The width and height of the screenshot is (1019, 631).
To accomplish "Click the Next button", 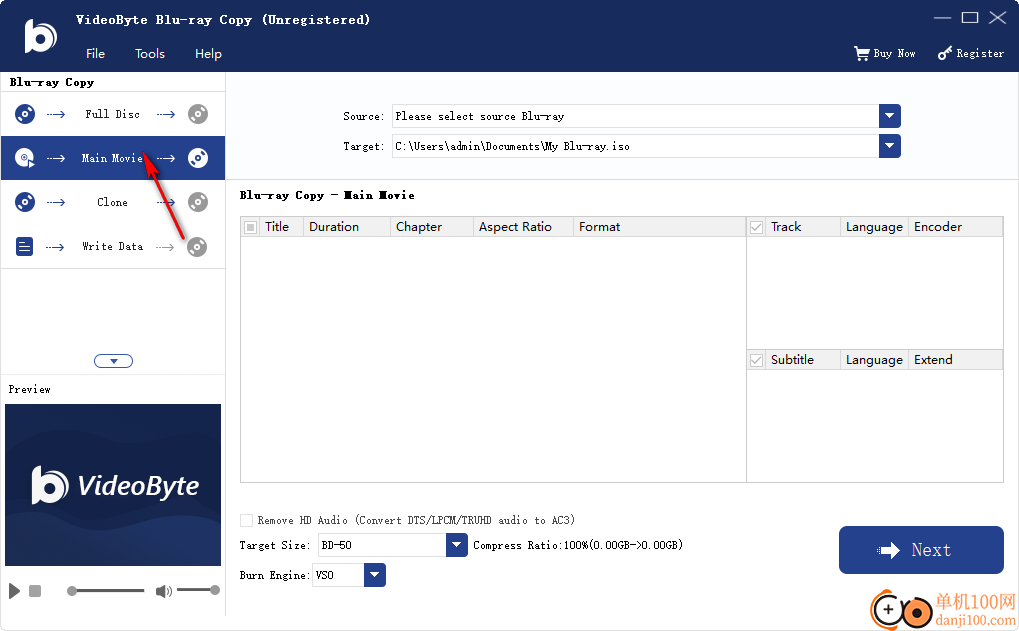I will pos(921,550).
